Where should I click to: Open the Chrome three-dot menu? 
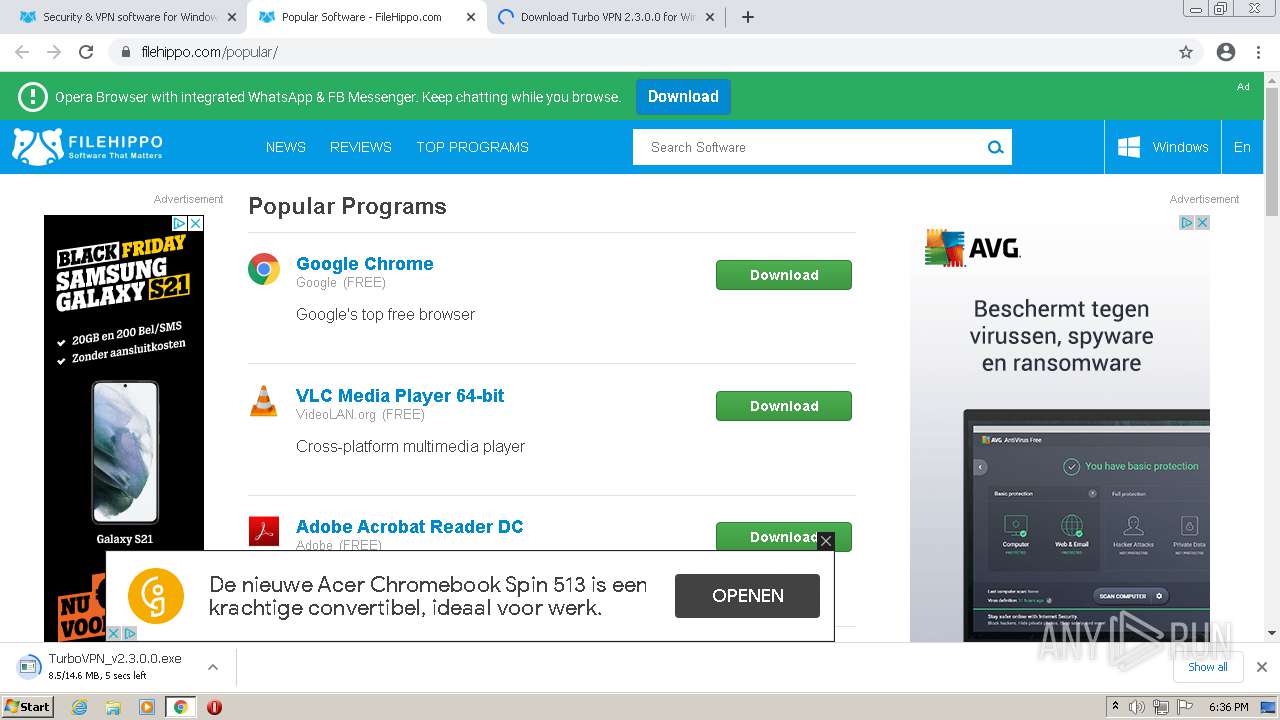click(x=1258, y=52)
